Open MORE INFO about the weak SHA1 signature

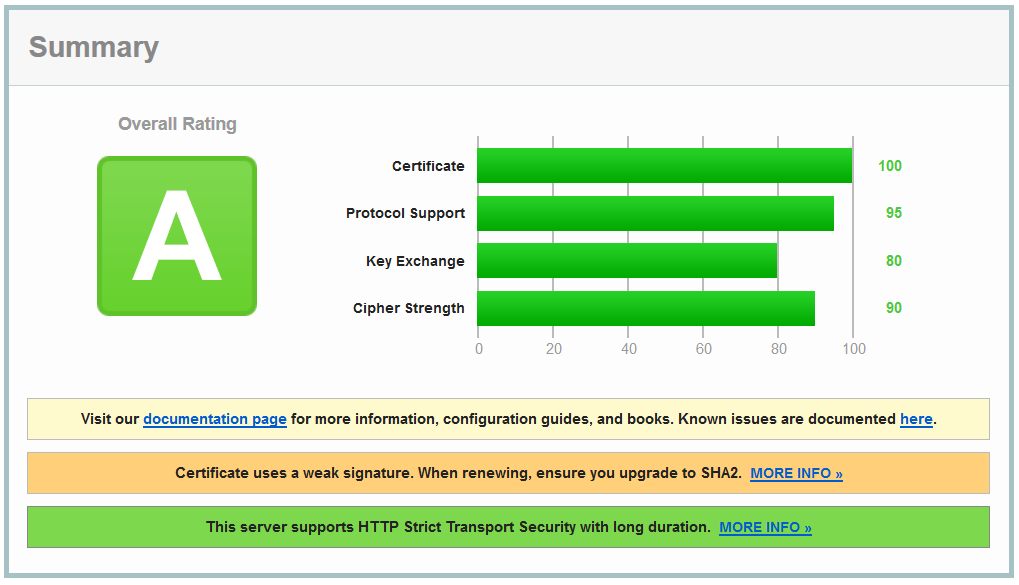[795, 473]
